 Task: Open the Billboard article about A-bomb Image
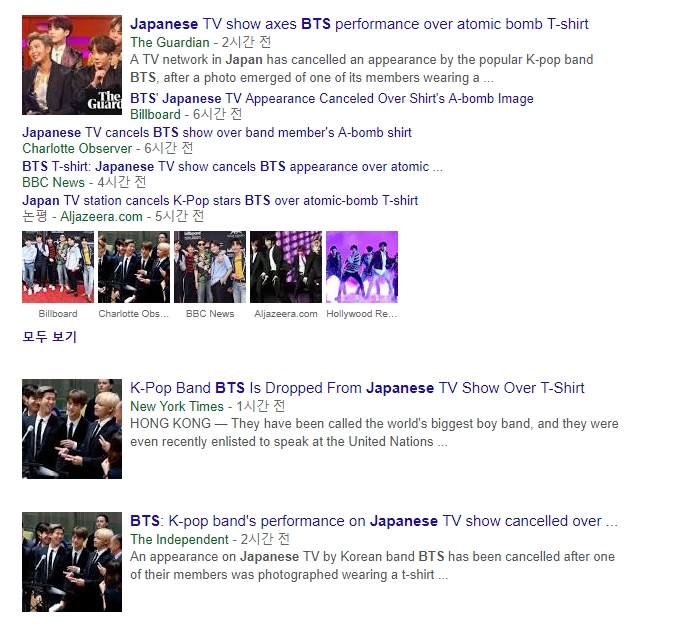tap(332, 98)
